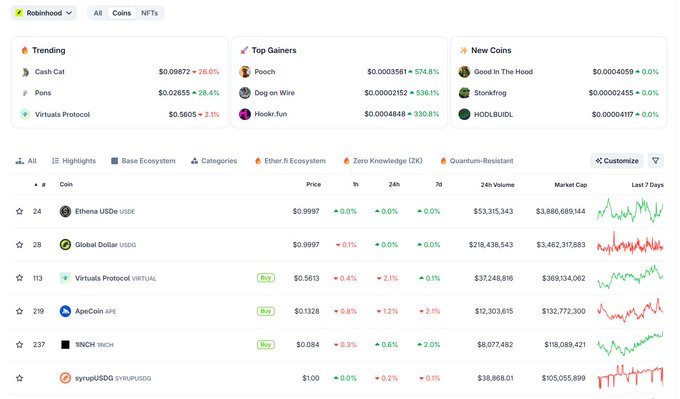This screenshot has height=399, width=680.
Task: Open the Robinhood portfolio dropdown
Action: pos(43,13)
